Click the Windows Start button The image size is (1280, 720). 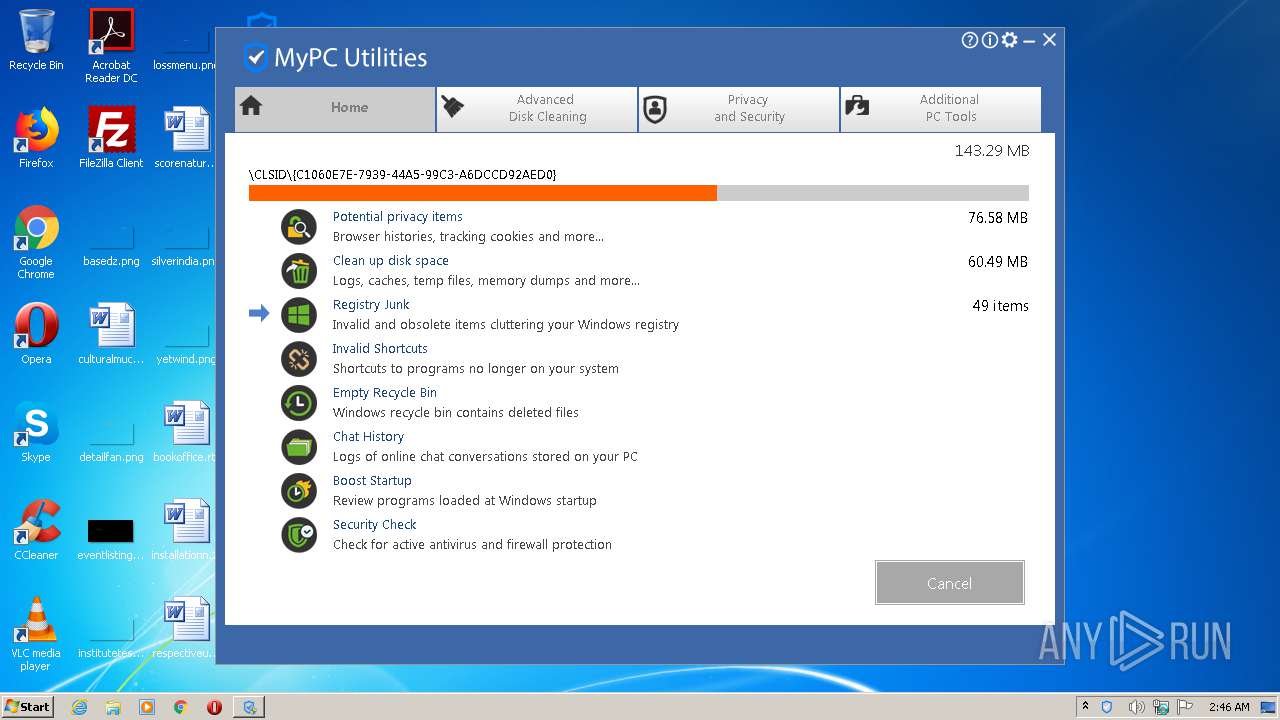point(27,706)
